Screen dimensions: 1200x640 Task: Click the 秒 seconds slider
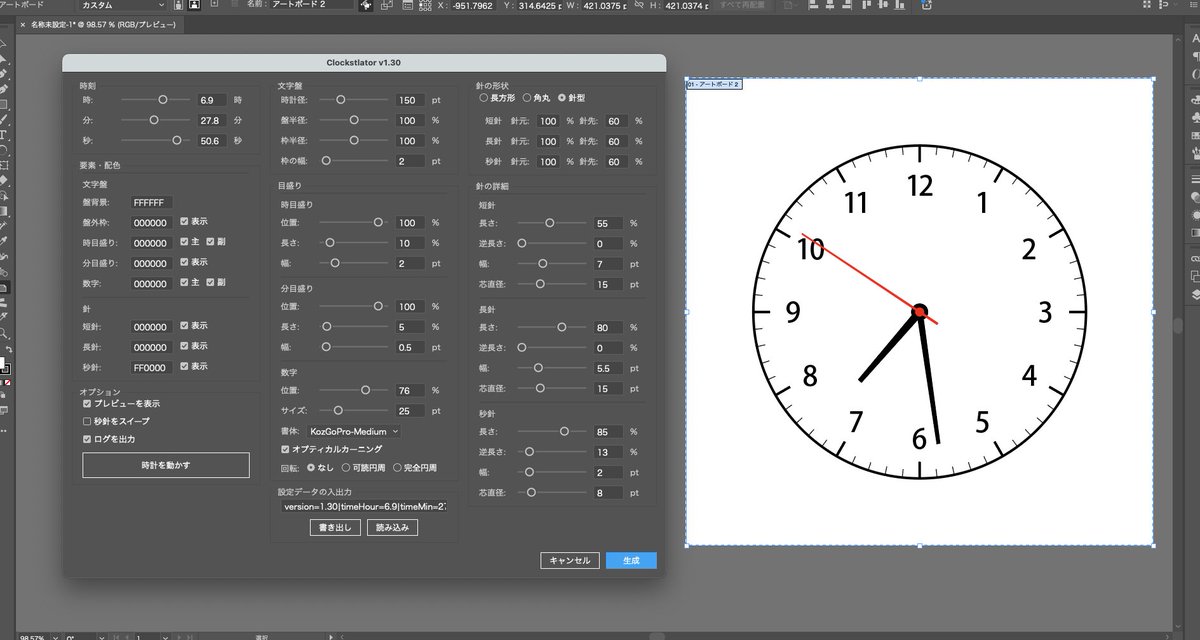[155, 141]
